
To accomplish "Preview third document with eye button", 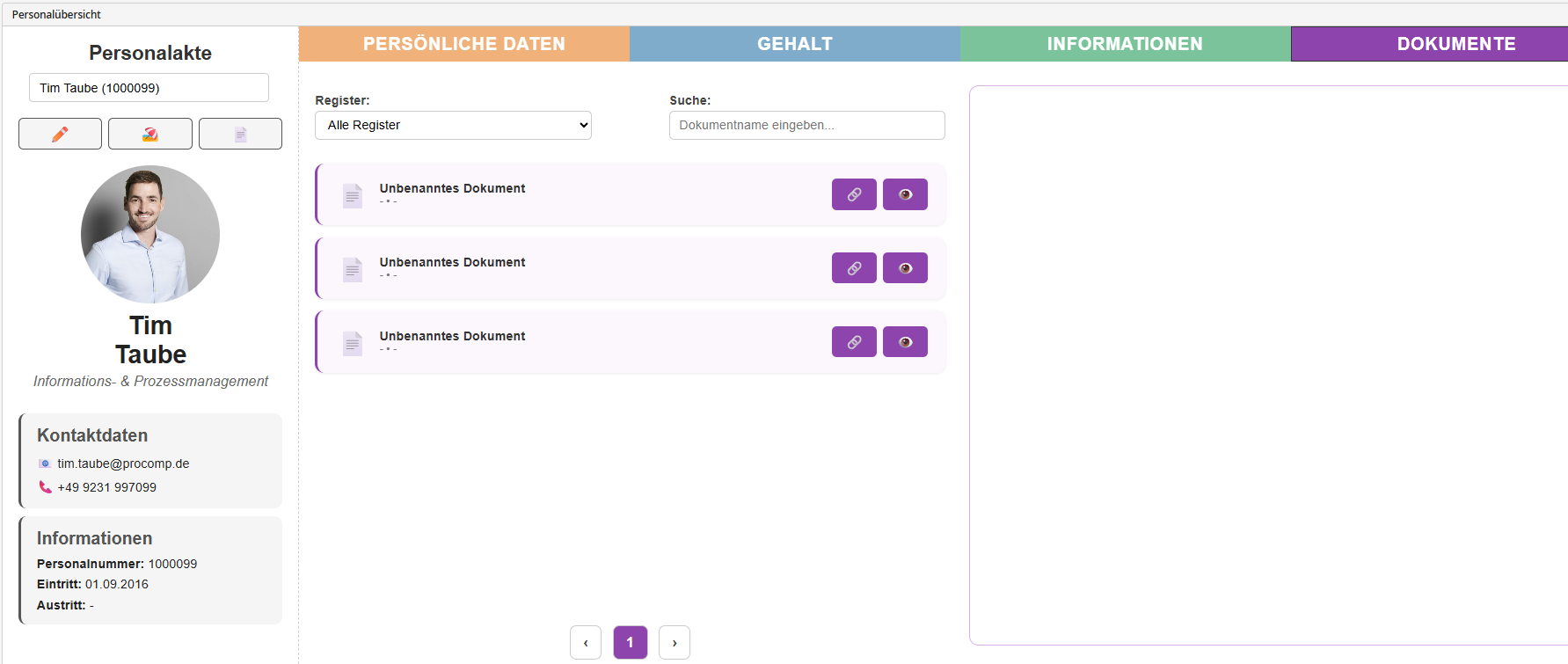I will pyautogui.click(x=905, y=342).
